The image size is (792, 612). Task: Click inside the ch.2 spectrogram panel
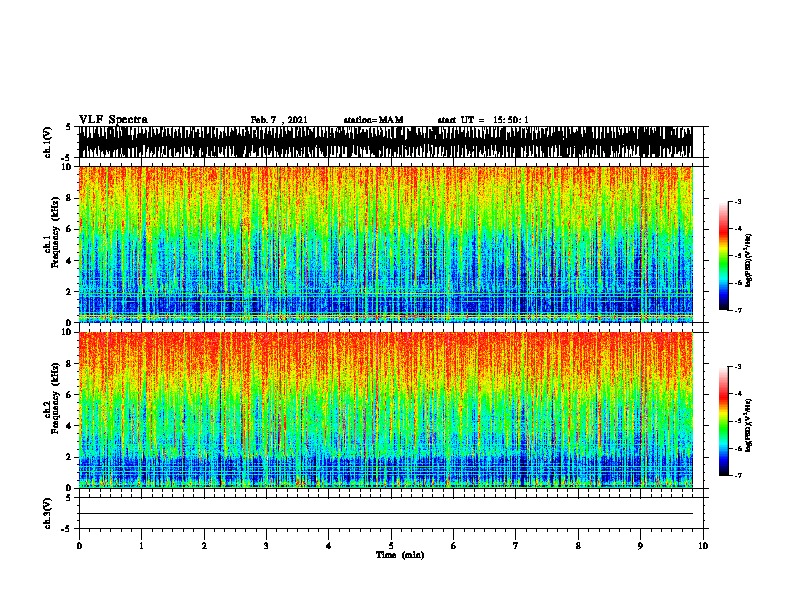coord(385,410)
